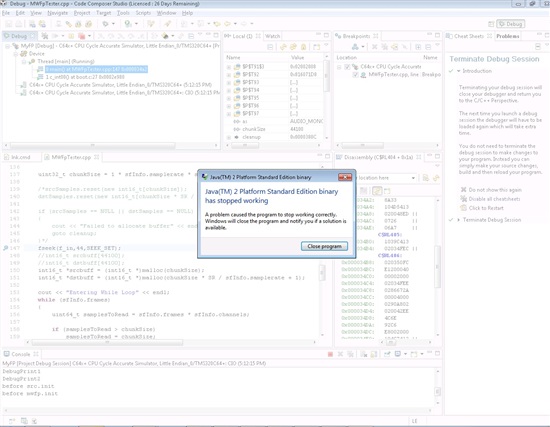The image size is (550, 427).
Task: Click Remove Selected Breakpoint X icon
Action: 375,47
